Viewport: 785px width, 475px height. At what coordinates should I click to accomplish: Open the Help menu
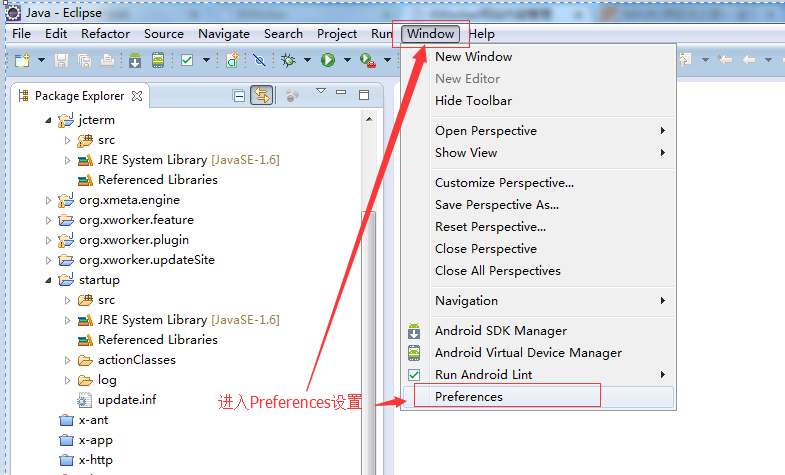(482, 34)
